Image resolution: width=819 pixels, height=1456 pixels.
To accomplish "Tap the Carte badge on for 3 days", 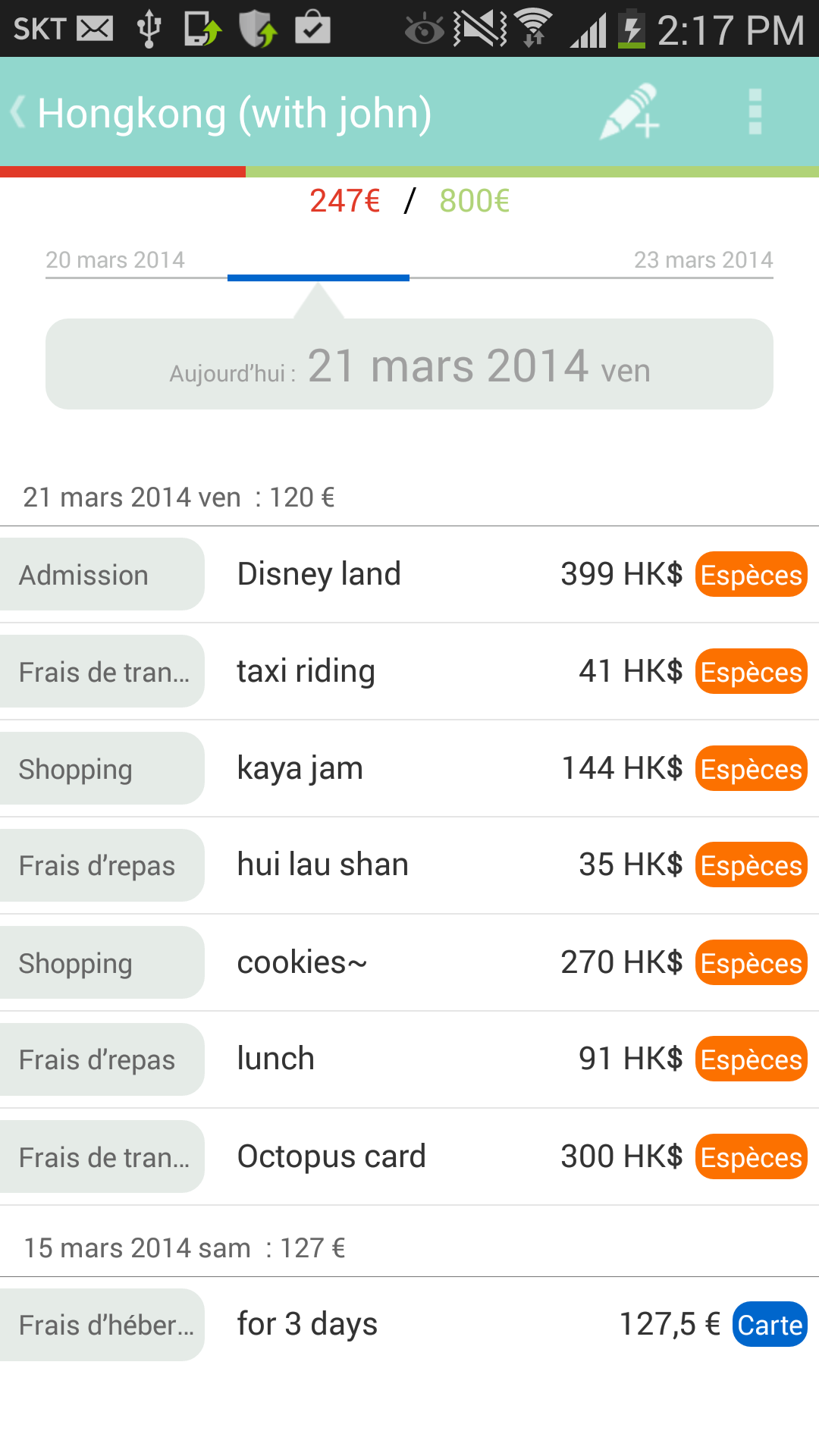I will [x=770, y=1325].
